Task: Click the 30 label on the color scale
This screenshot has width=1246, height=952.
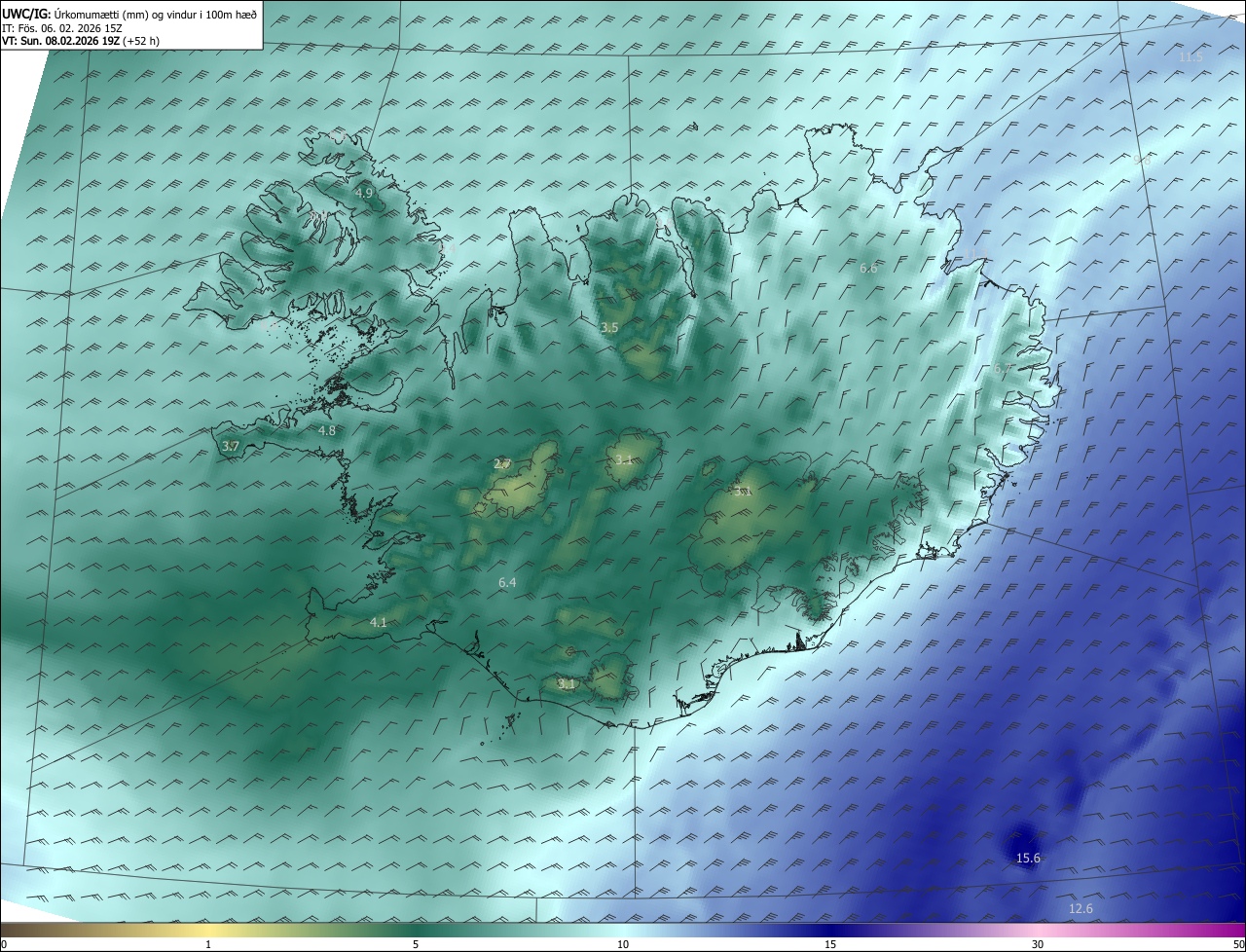Action: [x=1038, y=944]
